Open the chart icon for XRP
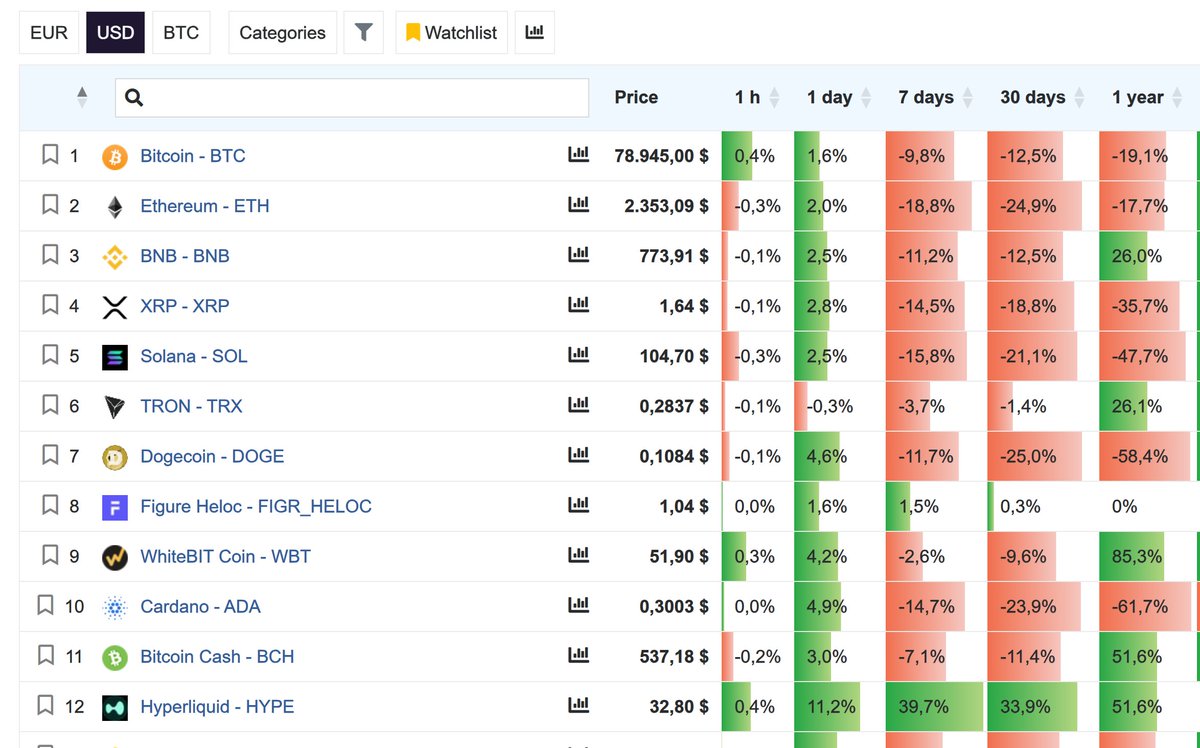Image resolution: width=1200 pixels, height=748 pixels. pos(578,305)
